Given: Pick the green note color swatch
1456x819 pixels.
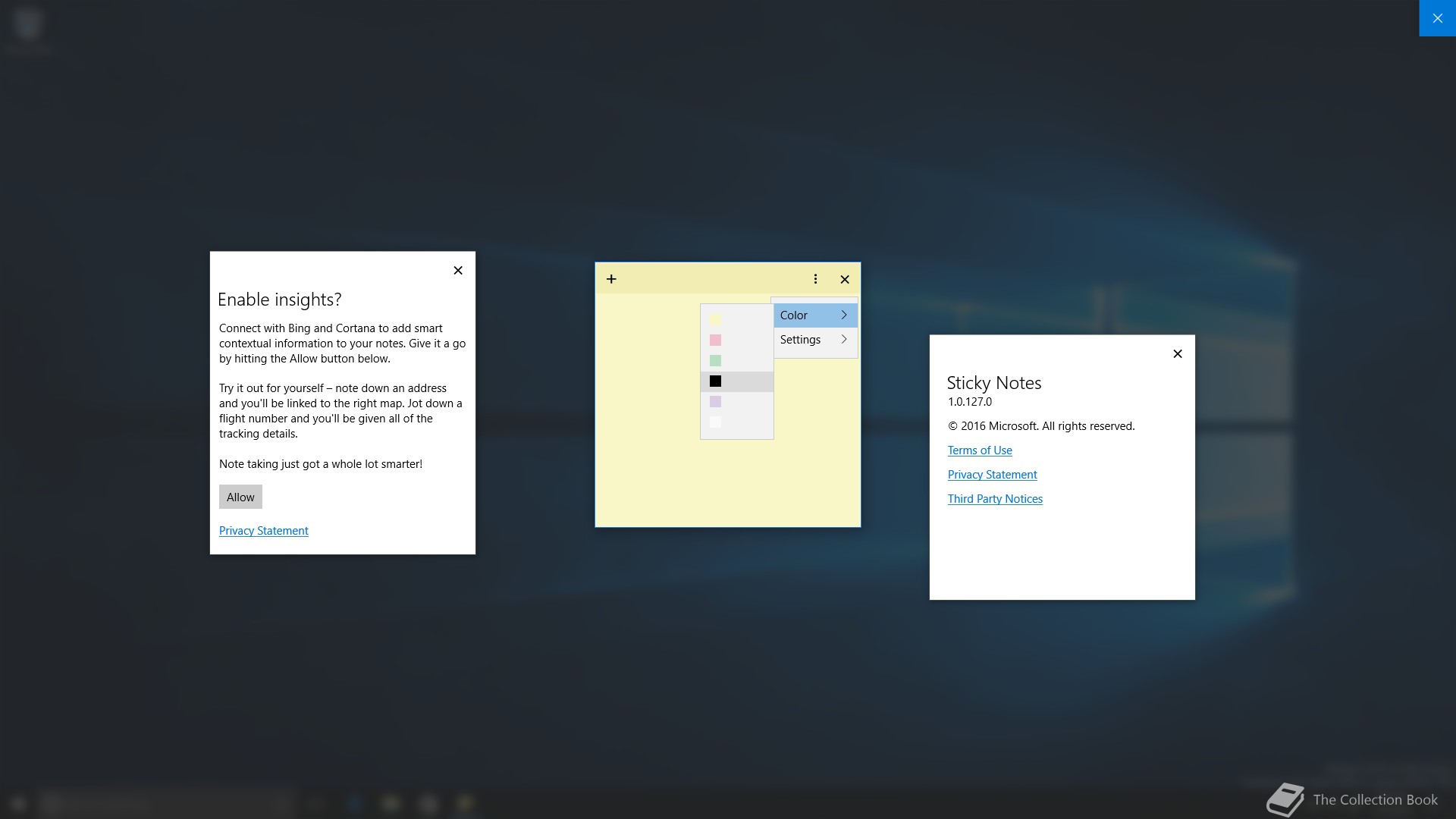Looking at the screenshot, I should click(715, 360).
